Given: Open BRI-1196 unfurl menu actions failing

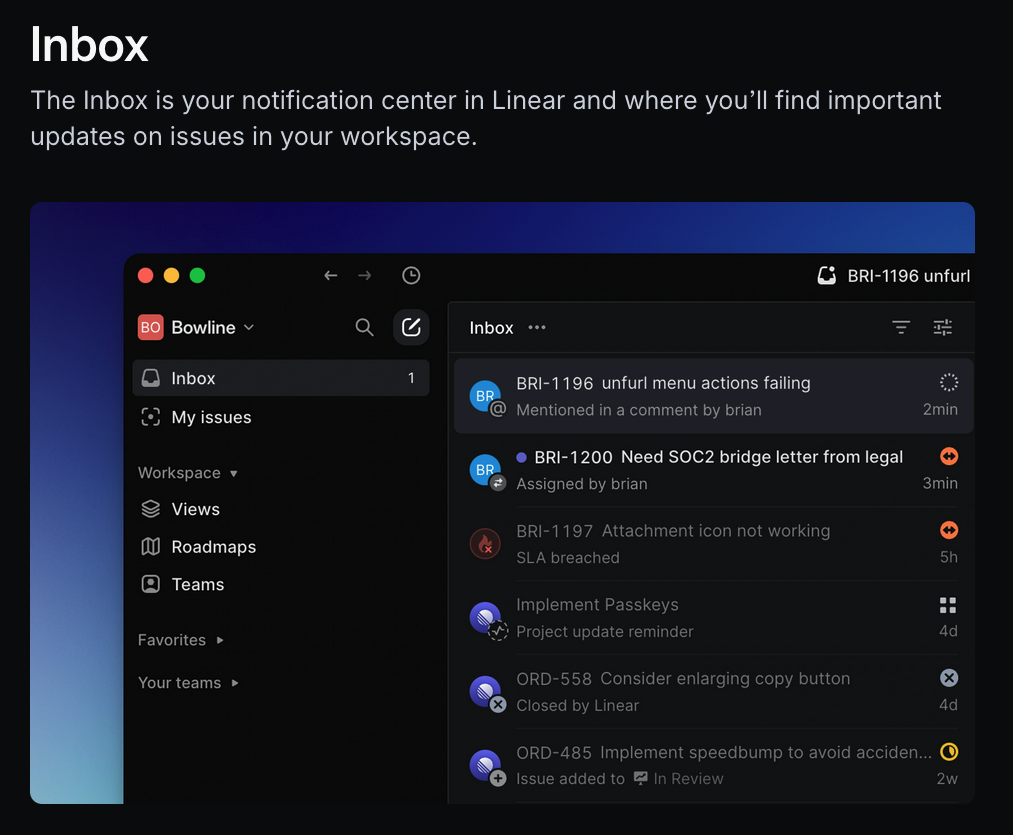Looking at the screenshot, I should click(714, 396).
